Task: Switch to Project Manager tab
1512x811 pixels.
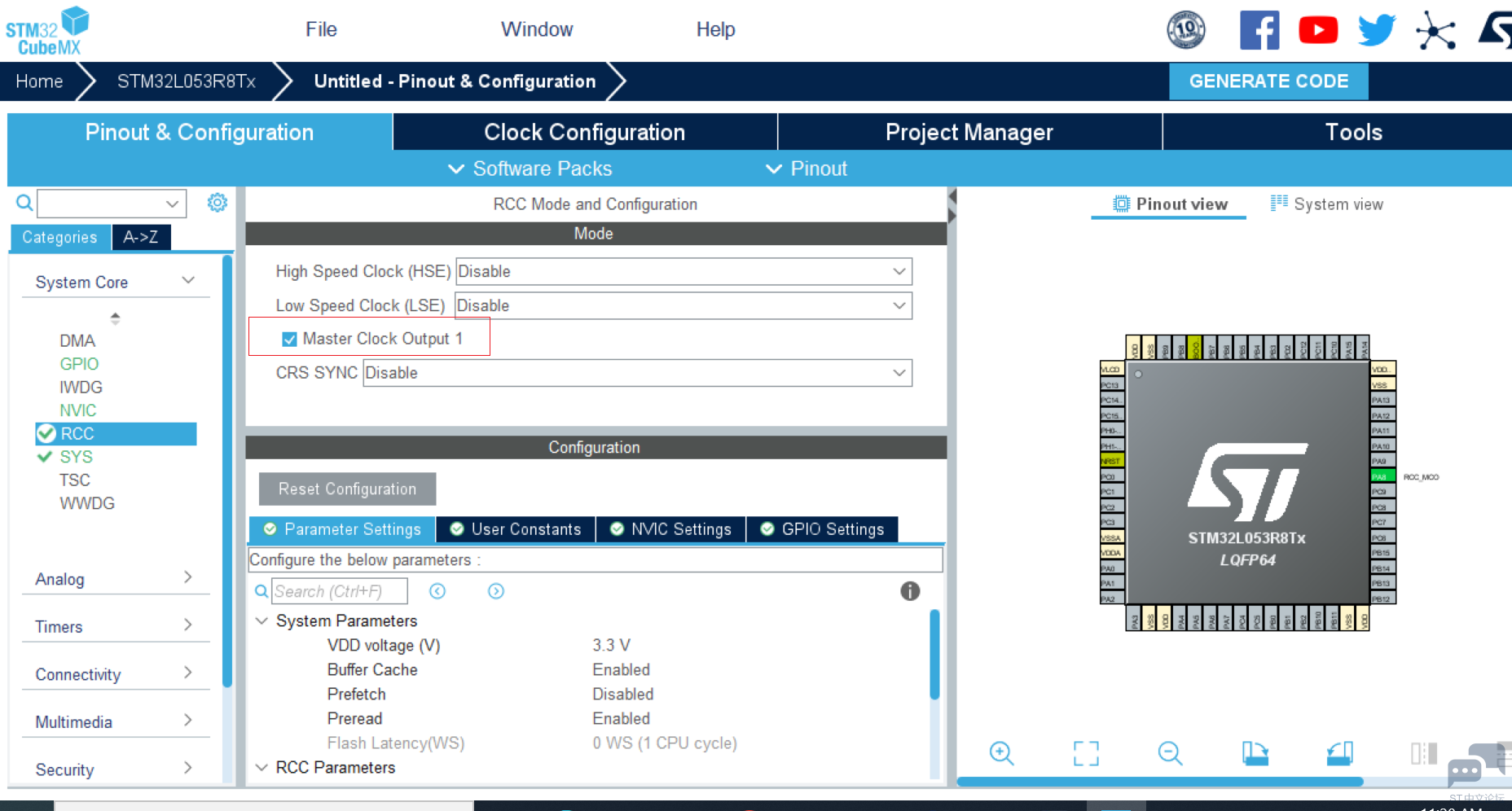Action: [x=969, y=132]
